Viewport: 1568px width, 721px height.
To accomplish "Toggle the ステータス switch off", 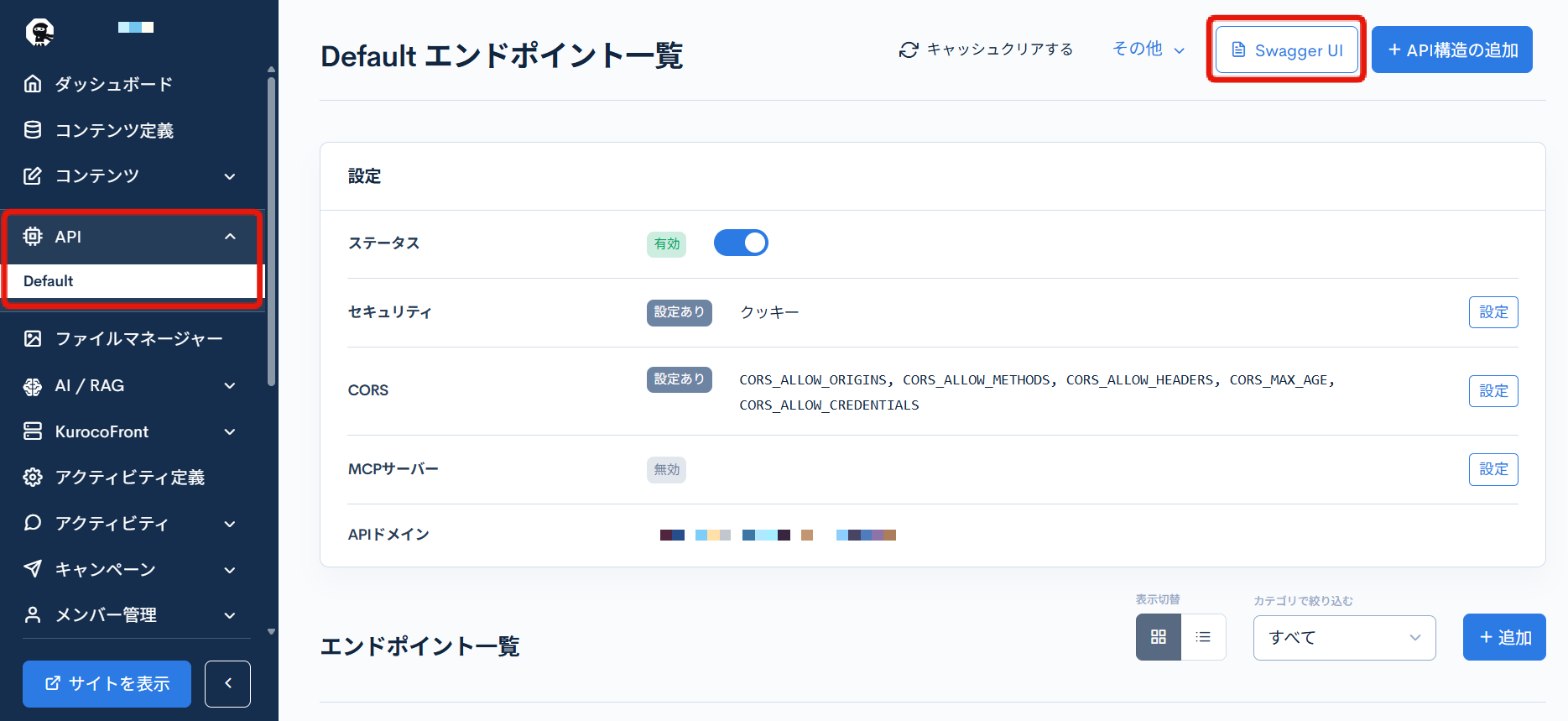I will [x=741, y=243].
